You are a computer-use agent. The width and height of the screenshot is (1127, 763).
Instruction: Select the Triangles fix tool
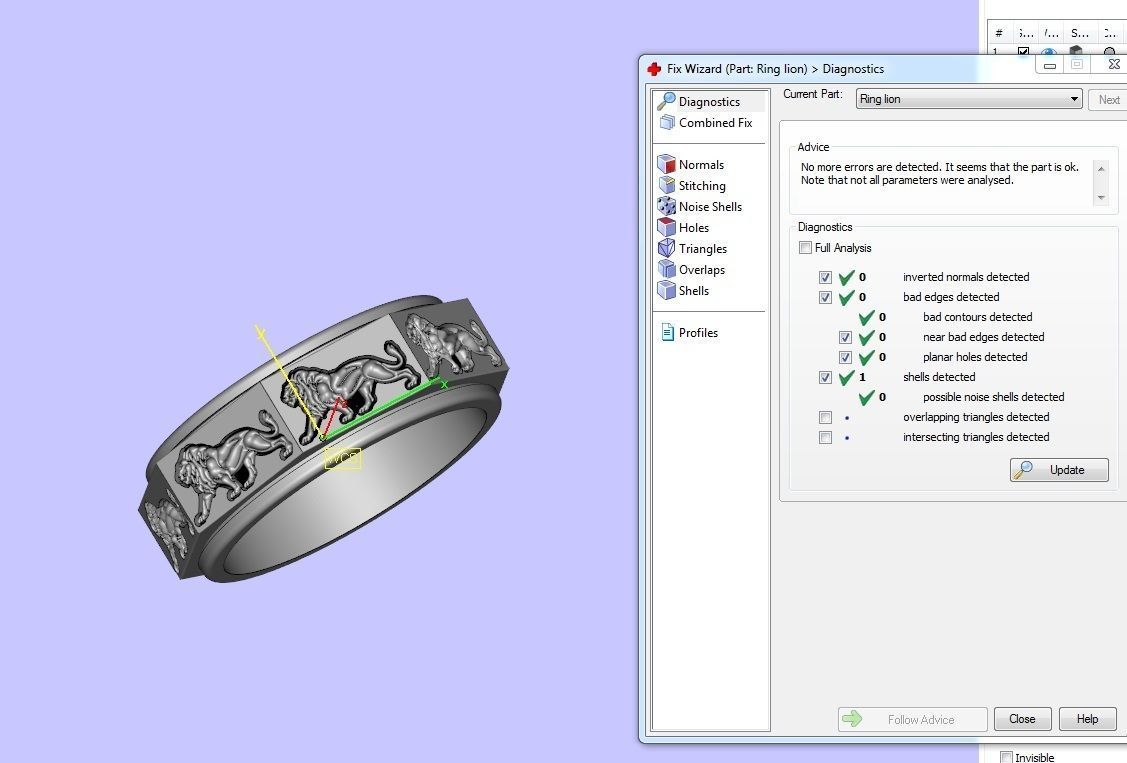[x=693, y=249]
